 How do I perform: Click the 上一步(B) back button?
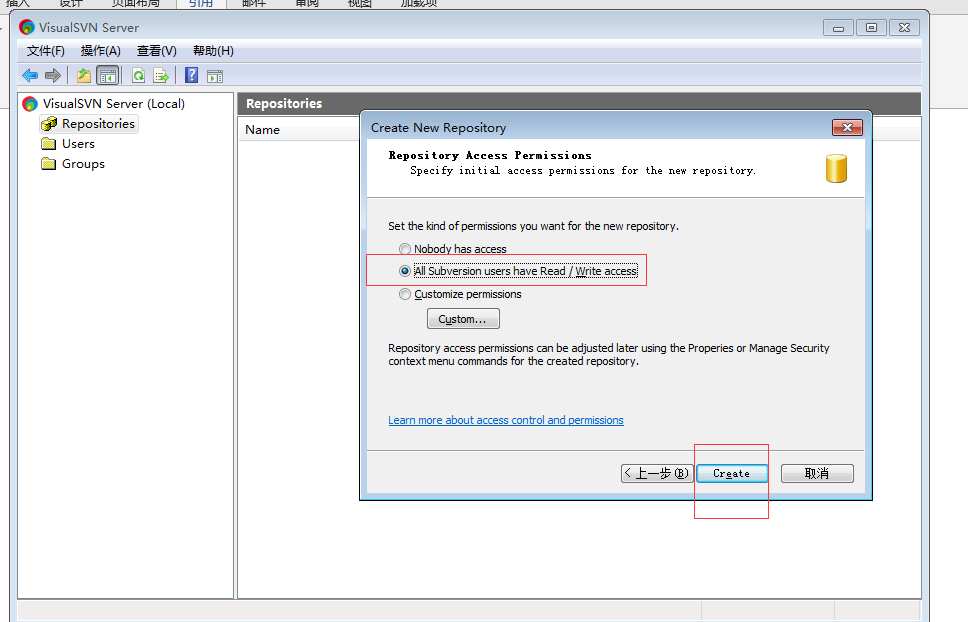click(x=657, y=473)
